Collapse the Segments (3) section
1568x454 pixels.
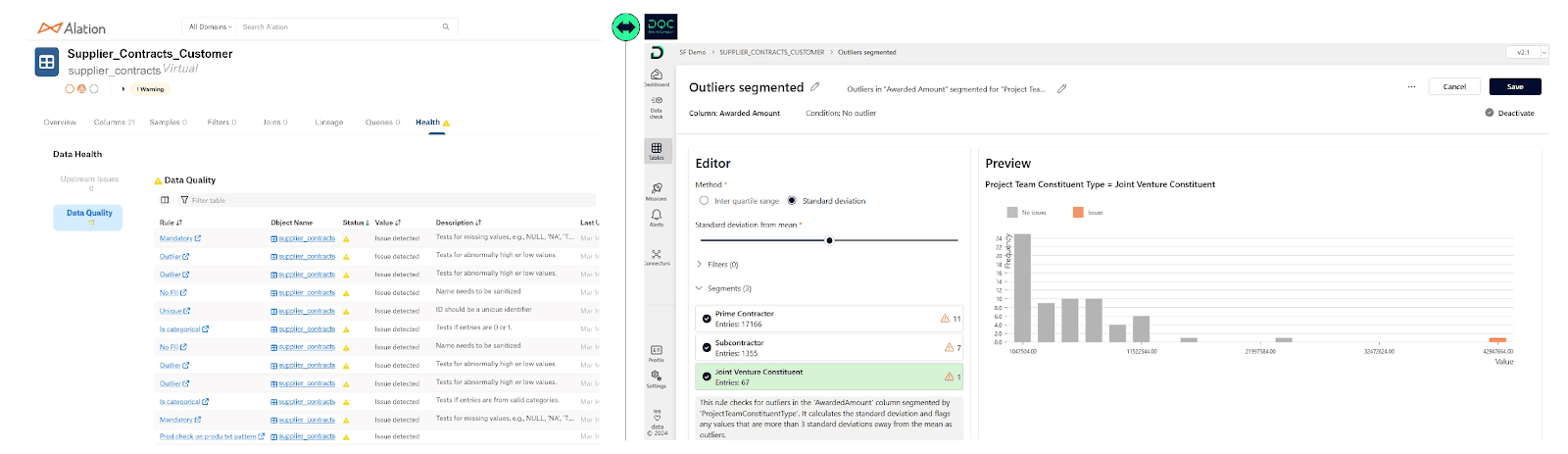pos(700,288)
